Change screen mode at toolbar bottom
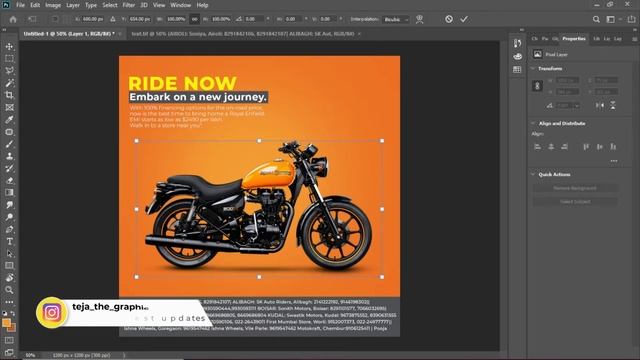The image size is (640, 360). point(9,352)
